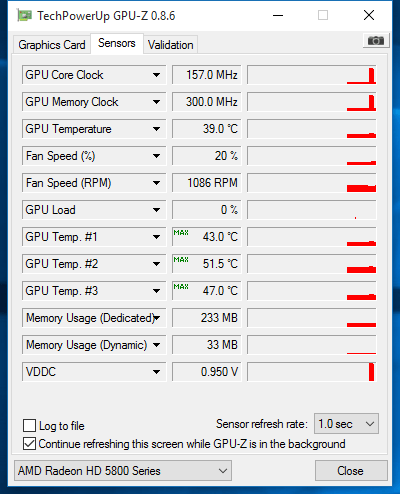Click the GPU-Z app icon in title bar

pos(24,15)
